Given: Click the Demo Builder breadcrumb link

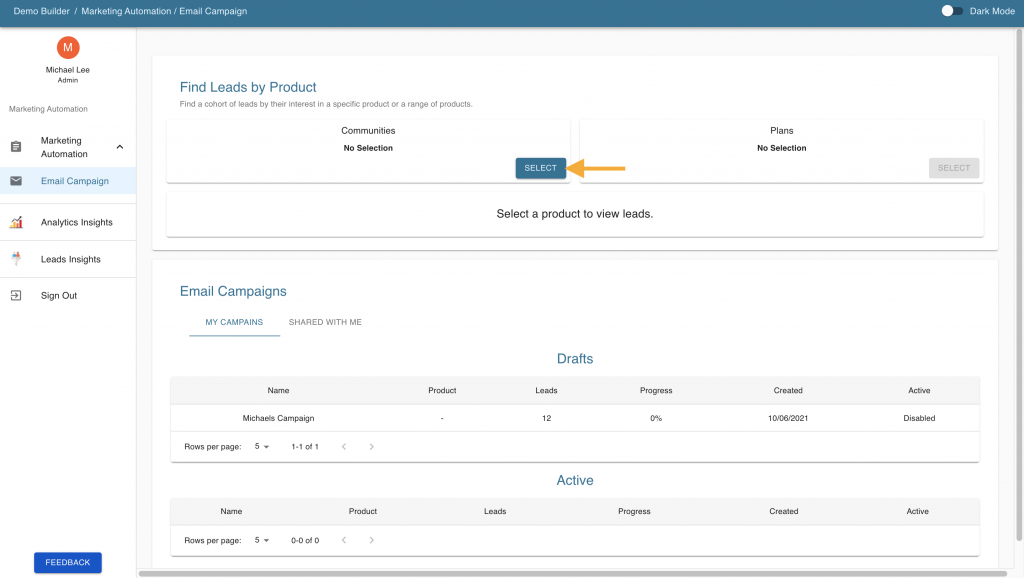Looking at the screenshot, I should [x=41, y=11].
